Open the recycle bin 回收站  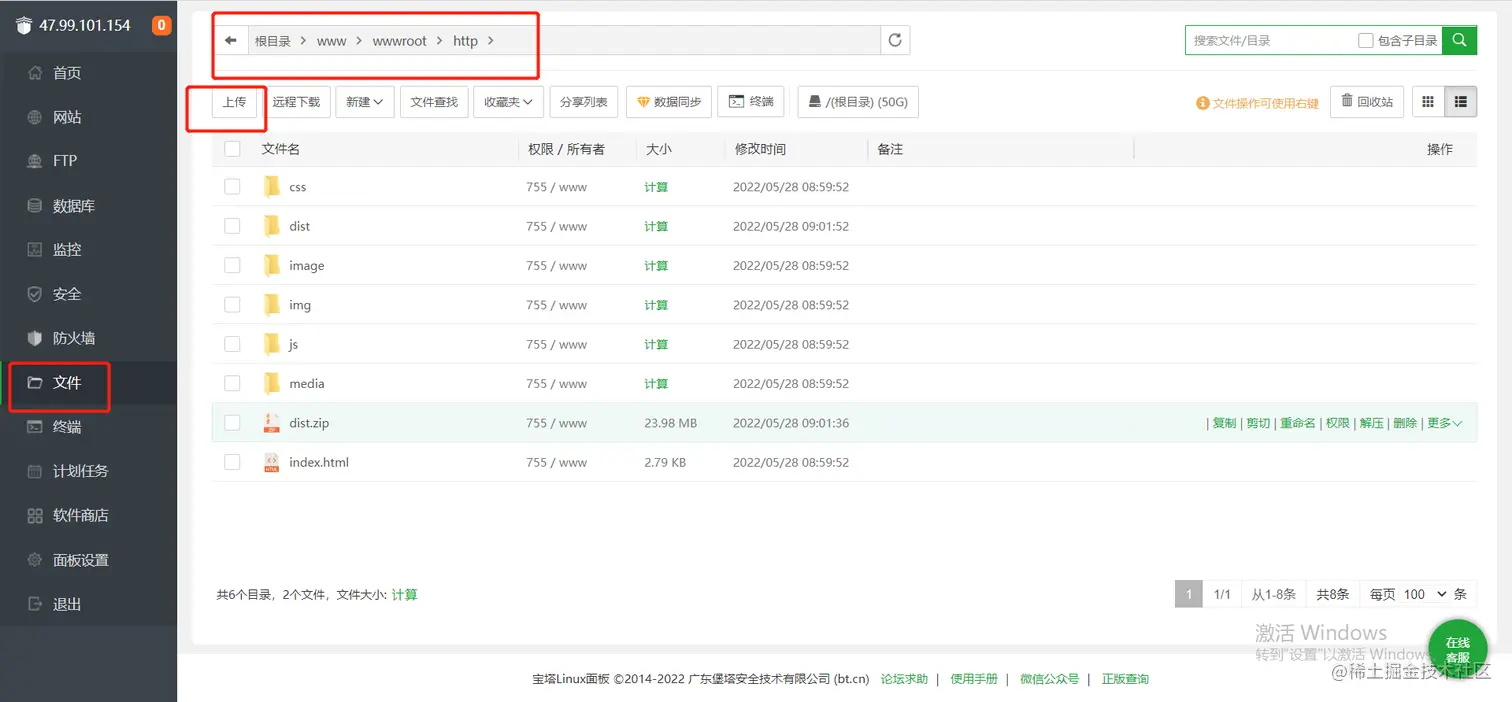[x=1367, y=102]
